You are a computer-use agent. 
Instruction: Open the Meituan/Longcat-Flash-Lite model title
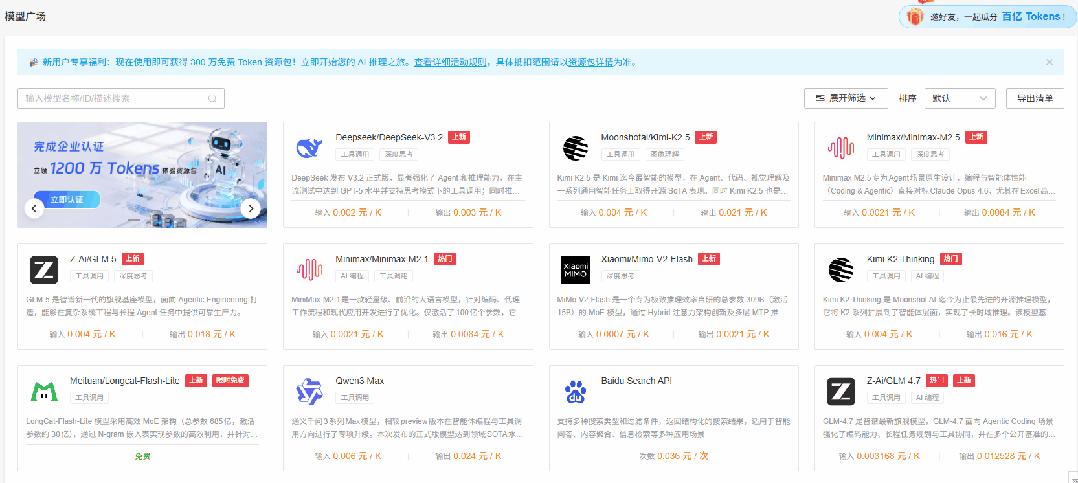(125, 381)
